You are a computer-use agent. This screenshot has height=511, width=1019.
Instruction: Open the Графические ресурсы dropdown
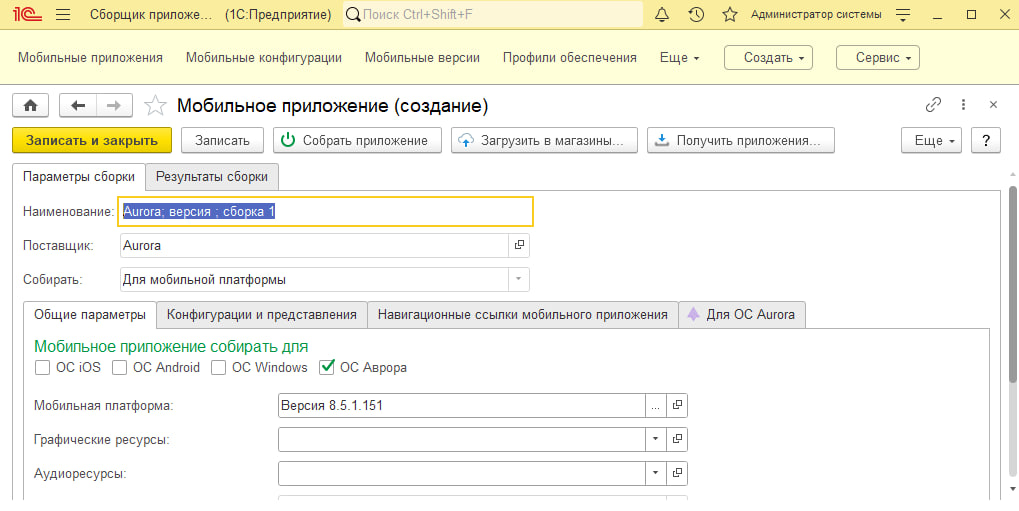[x=656, y=439]
